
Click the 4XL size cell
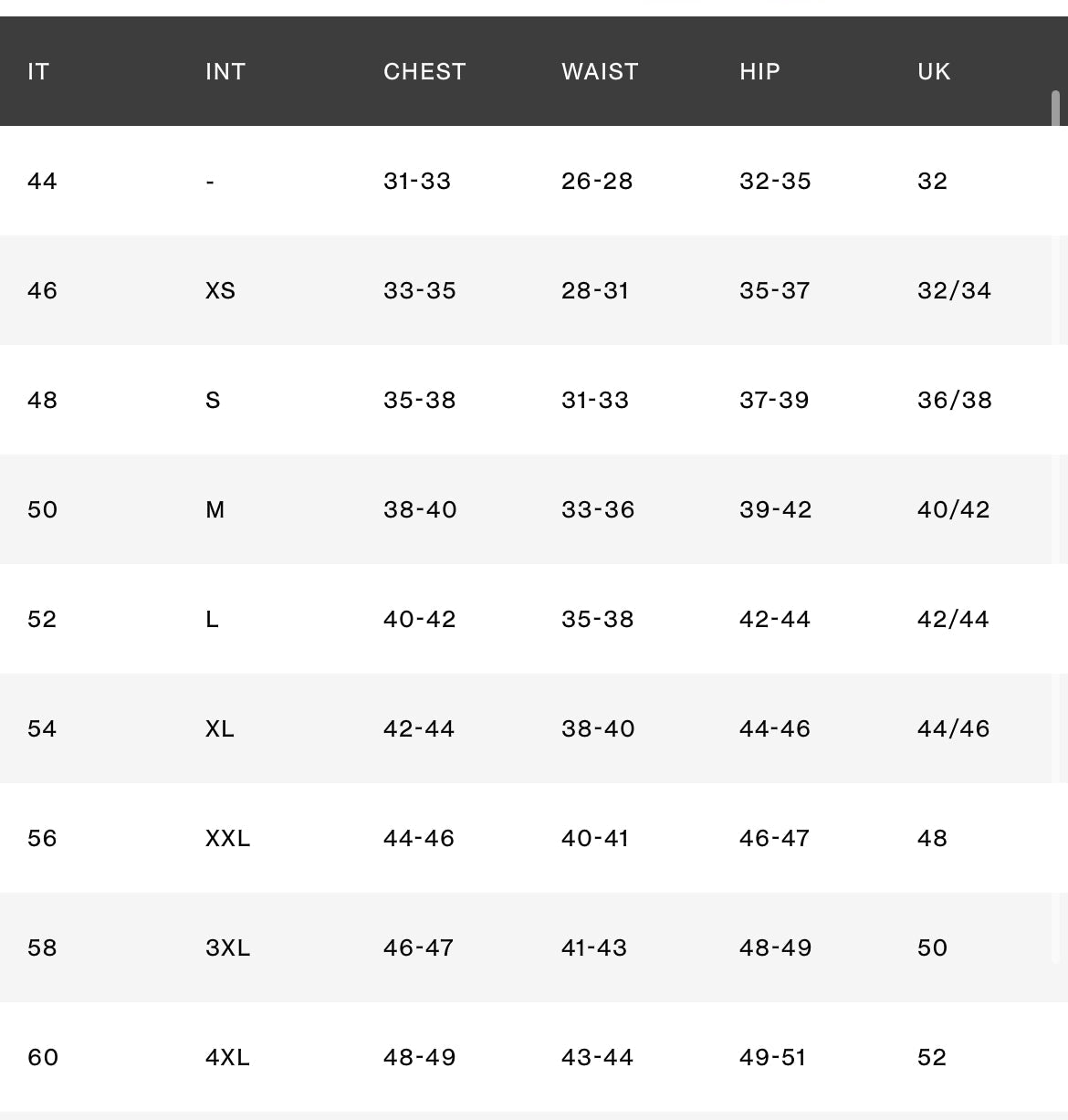(227, 1057)
